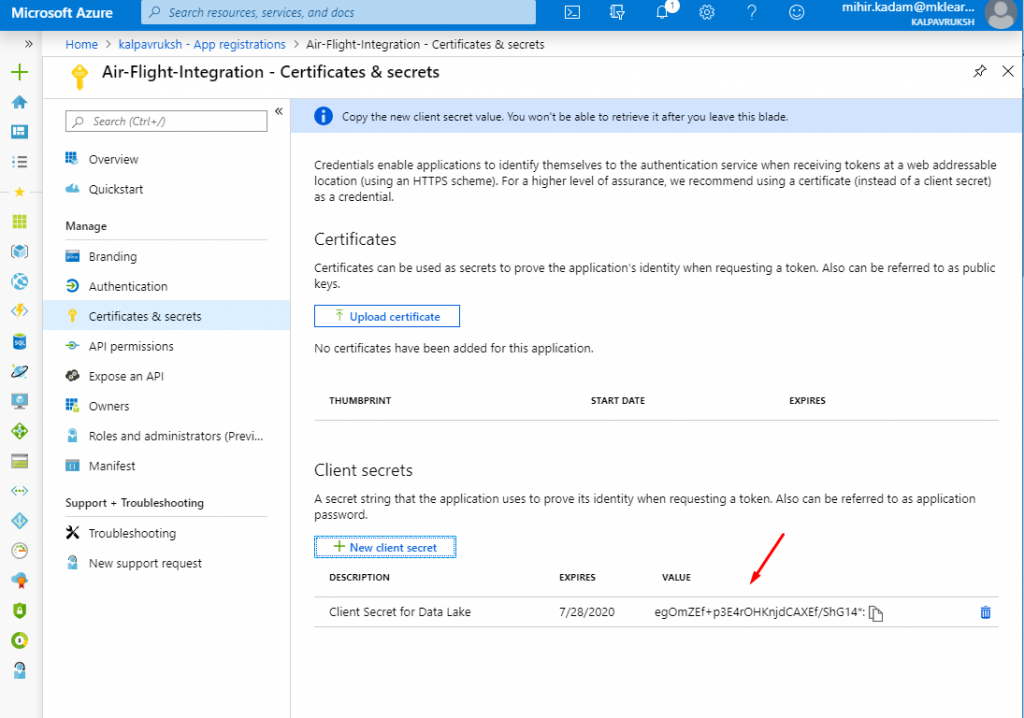The image size is (1024, 718).
Task: Open Load balancers green diamond icon
Action: 20,431
